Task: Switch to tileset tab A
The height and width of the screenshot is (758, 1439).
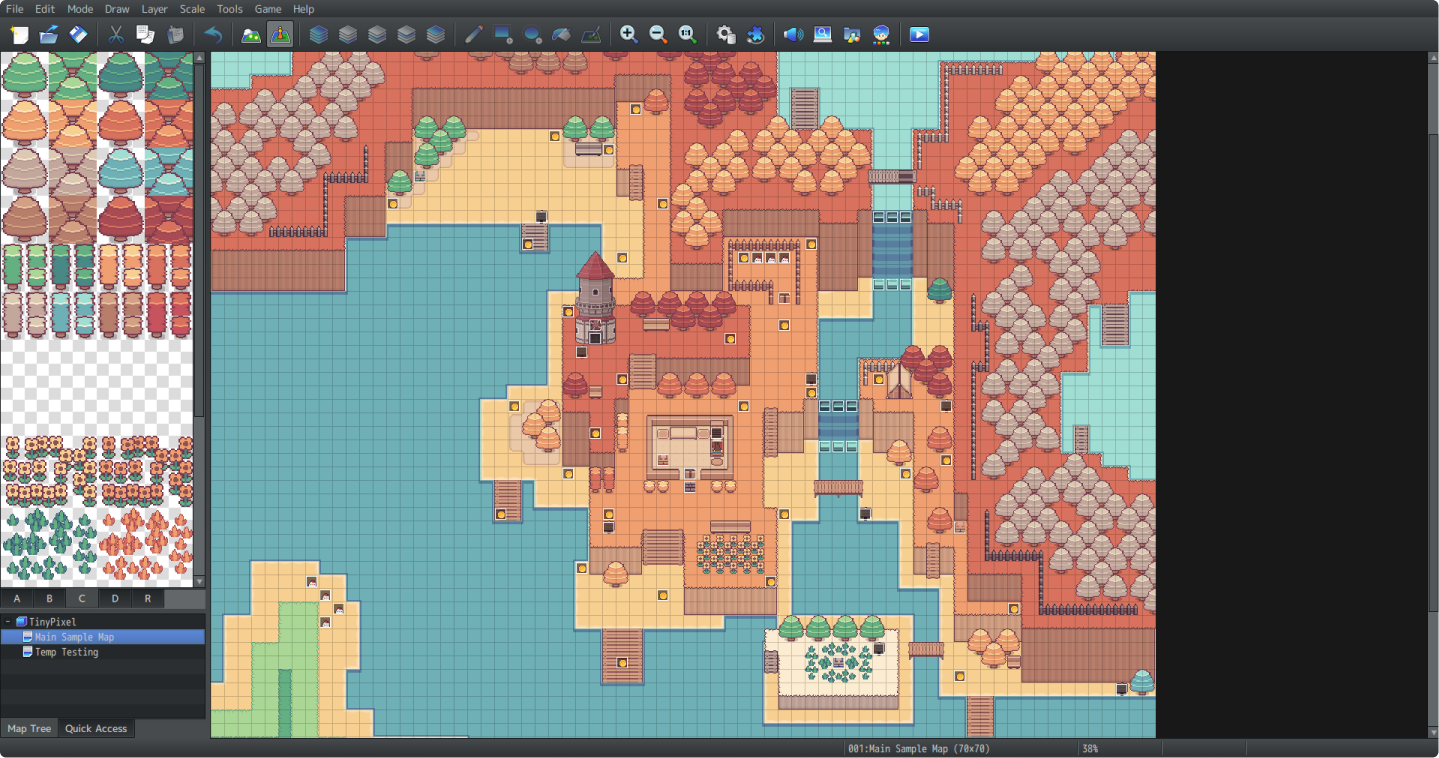Action: [17, 599]
